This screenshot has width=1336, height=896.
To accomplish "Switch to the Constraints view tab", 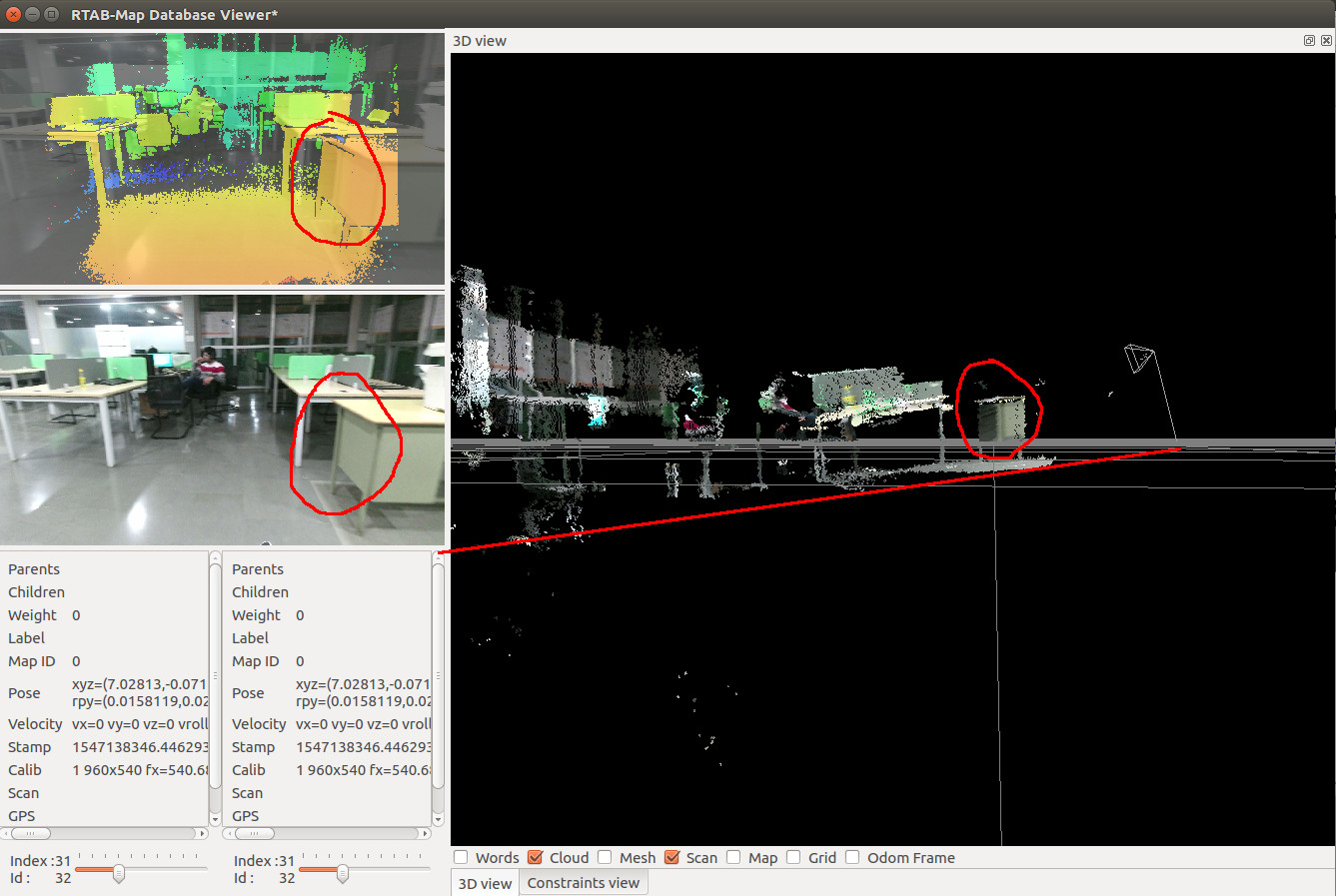I will (x=583, y=883).
